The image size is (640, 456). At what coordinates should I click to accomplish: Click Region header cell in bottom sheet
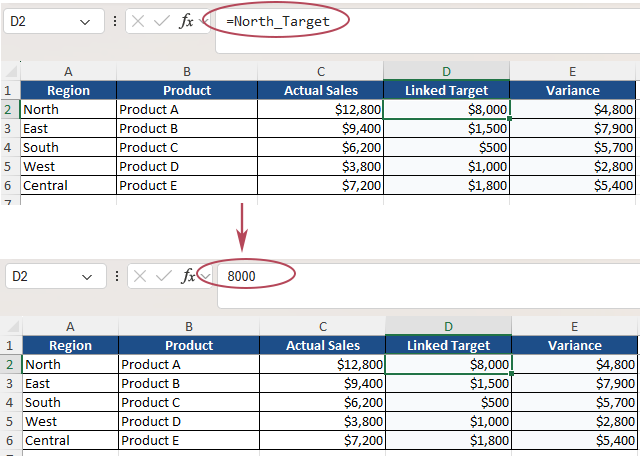70,345
